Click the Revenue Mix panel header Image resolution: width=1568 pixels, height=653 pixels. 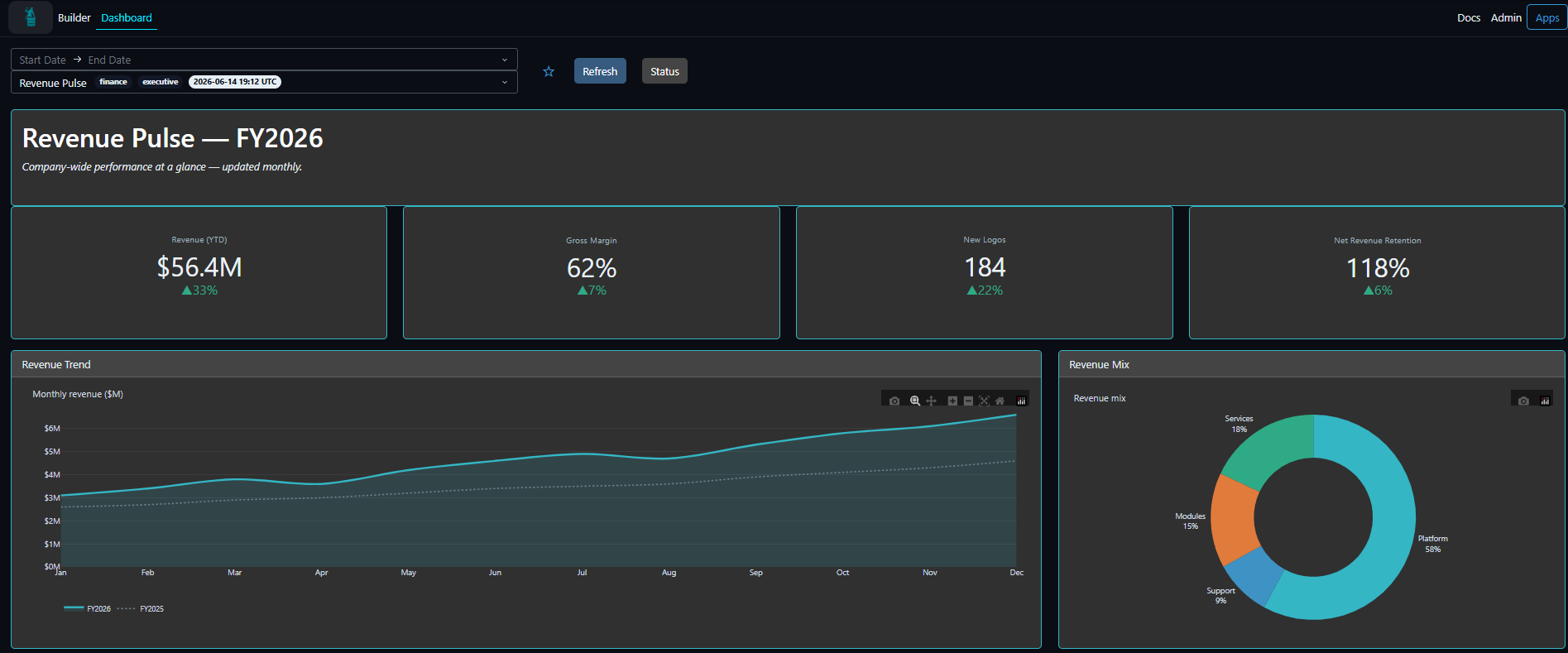click(x=1311, y=364)
